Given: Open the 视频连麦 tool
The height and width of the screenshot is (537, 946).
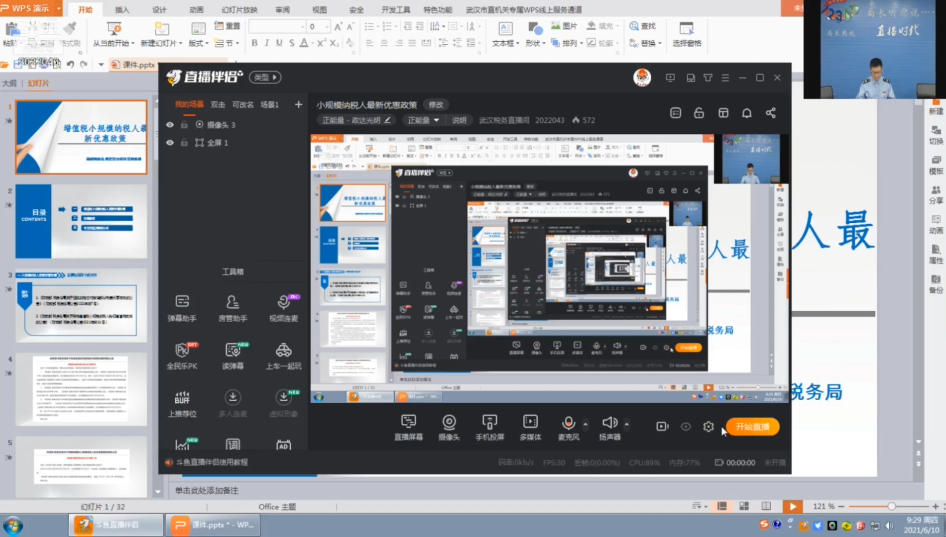Looking at the screenshot, I should pos(284,307).
